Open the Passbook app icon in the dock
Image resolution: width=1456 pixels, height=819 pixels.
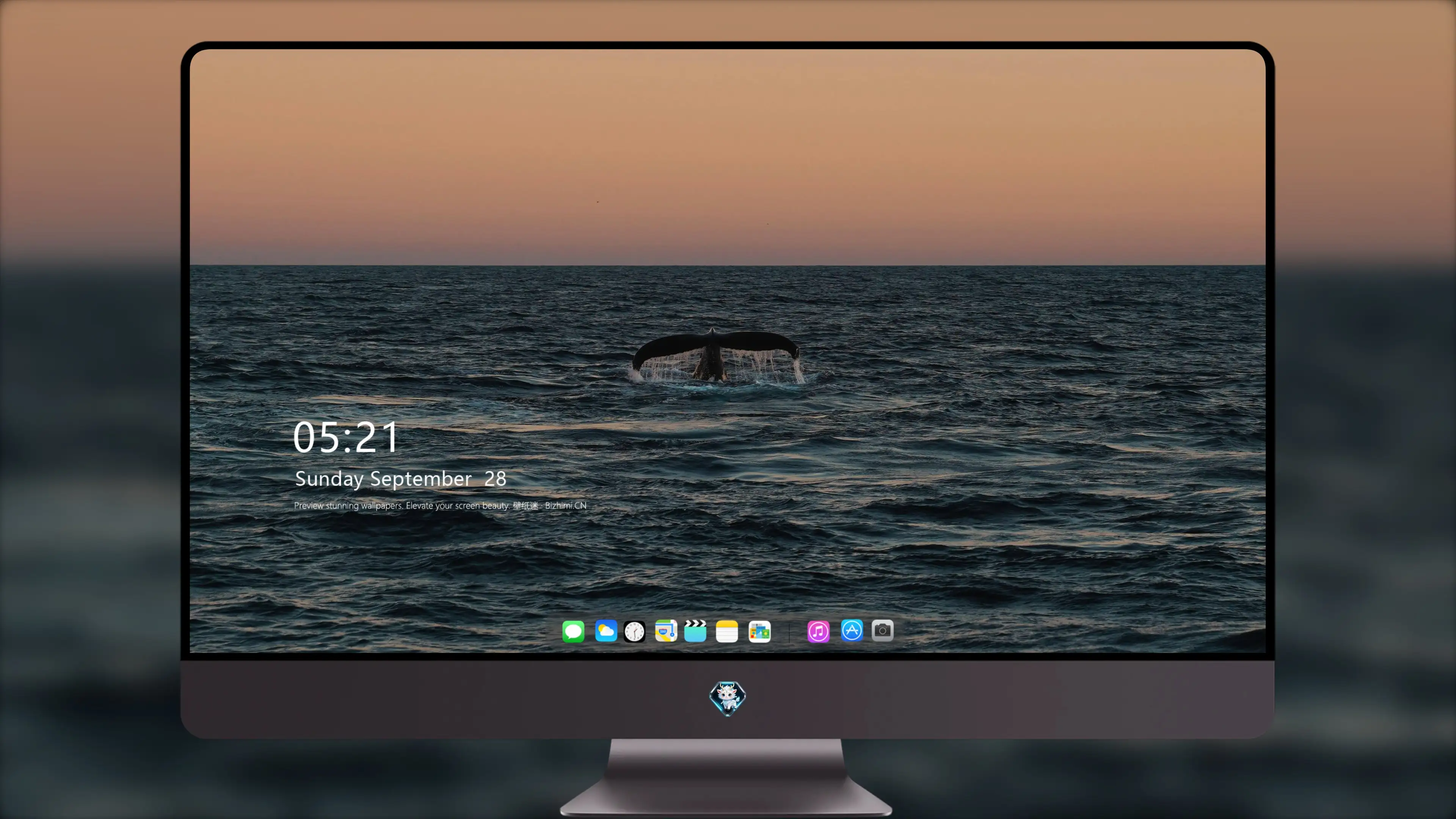pos(759,631)
